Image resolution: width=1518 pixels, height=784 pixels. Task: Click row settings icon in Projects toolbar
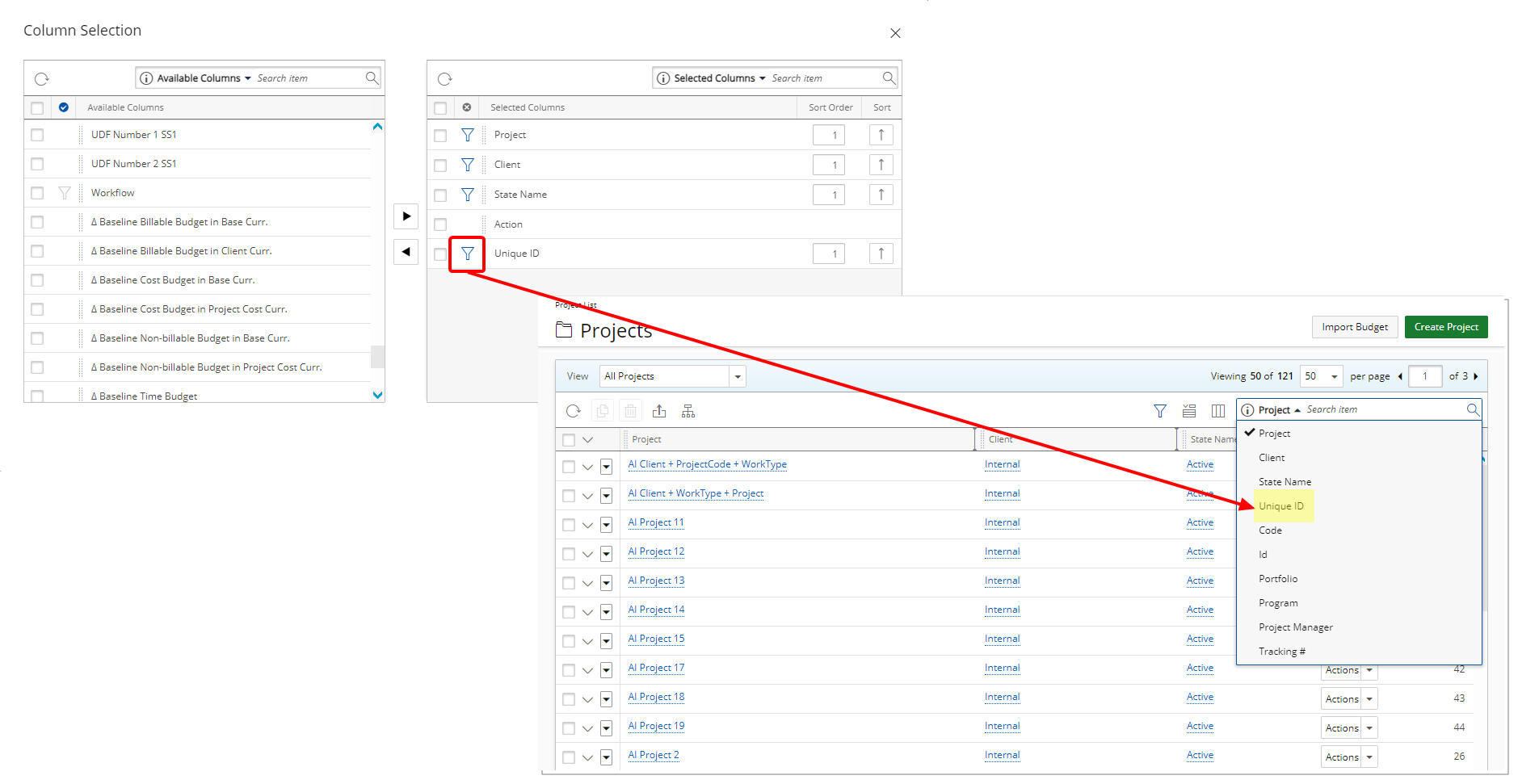coord(1189,411)
